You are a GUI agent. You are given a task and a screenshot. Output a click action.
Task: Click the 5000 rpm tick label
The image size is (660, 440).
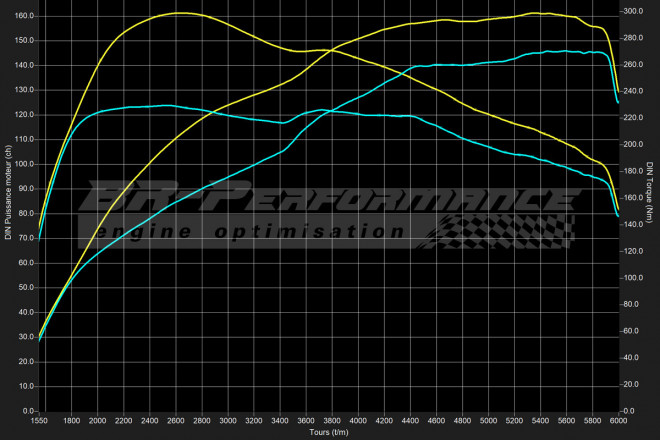tap(488, 421)
